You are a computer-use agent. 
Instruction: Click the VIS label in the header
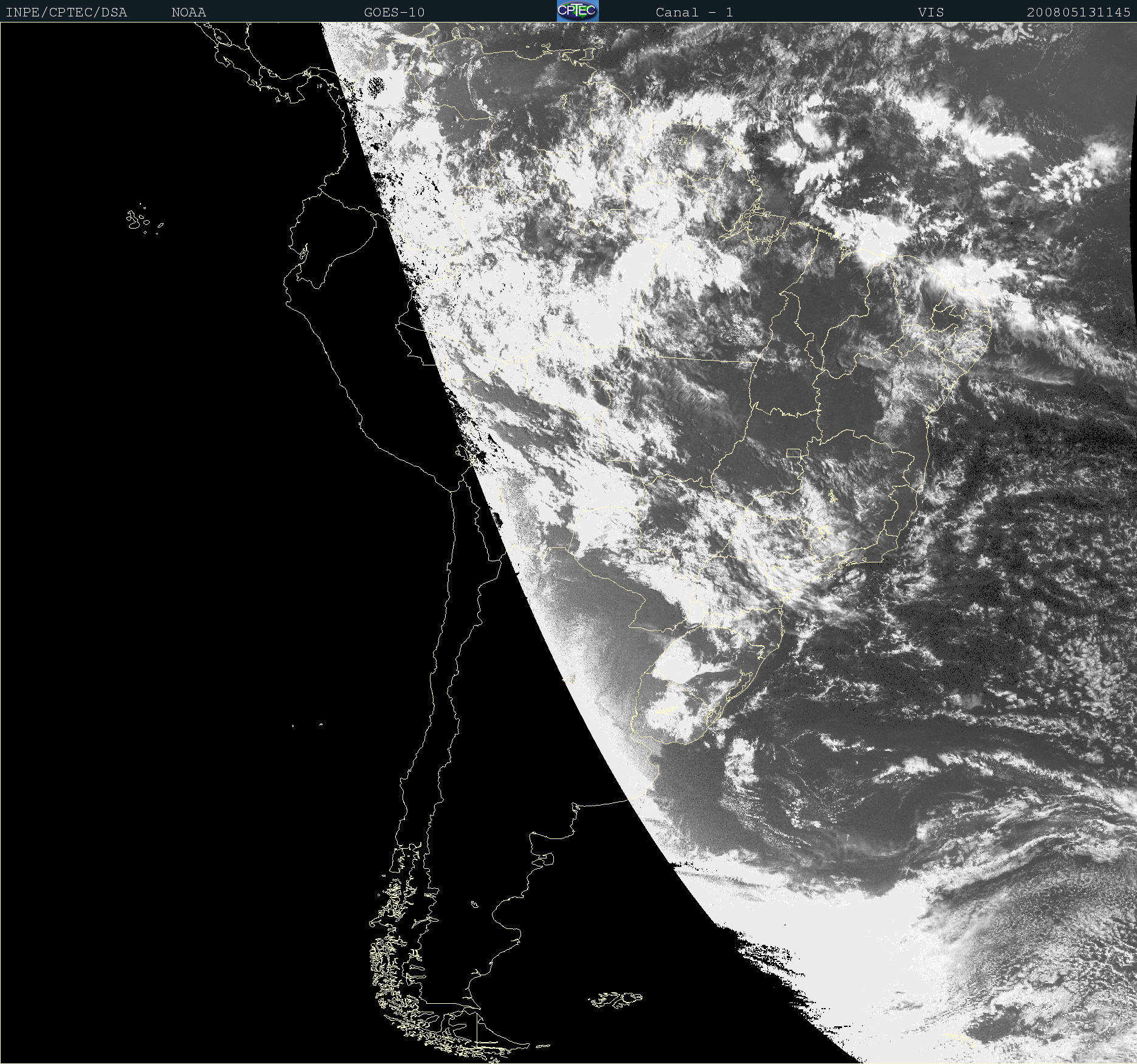point(931,12)
